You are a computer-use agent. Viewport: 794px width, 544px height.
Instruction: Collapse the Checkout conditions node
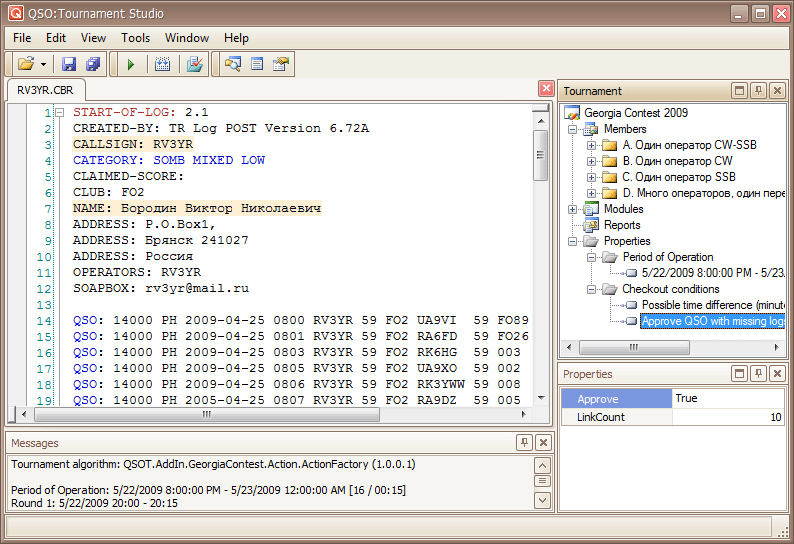point(592,289)
